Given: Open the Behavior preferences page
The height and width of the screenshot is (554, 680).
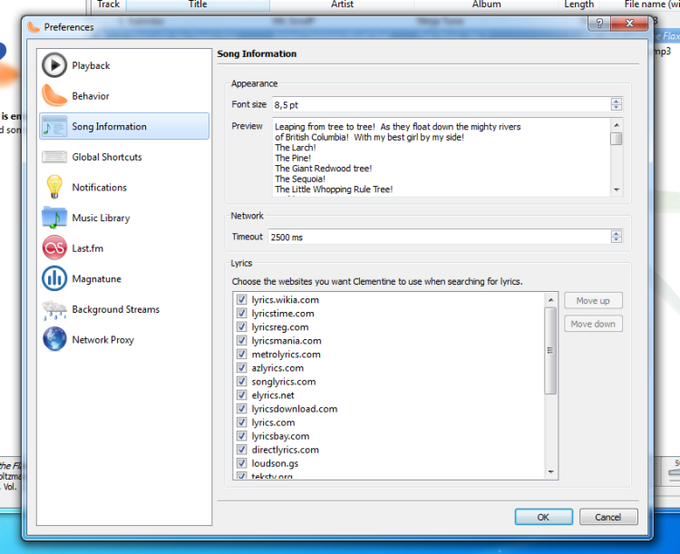Looking at the screenshot, I should tap(124, 96).
